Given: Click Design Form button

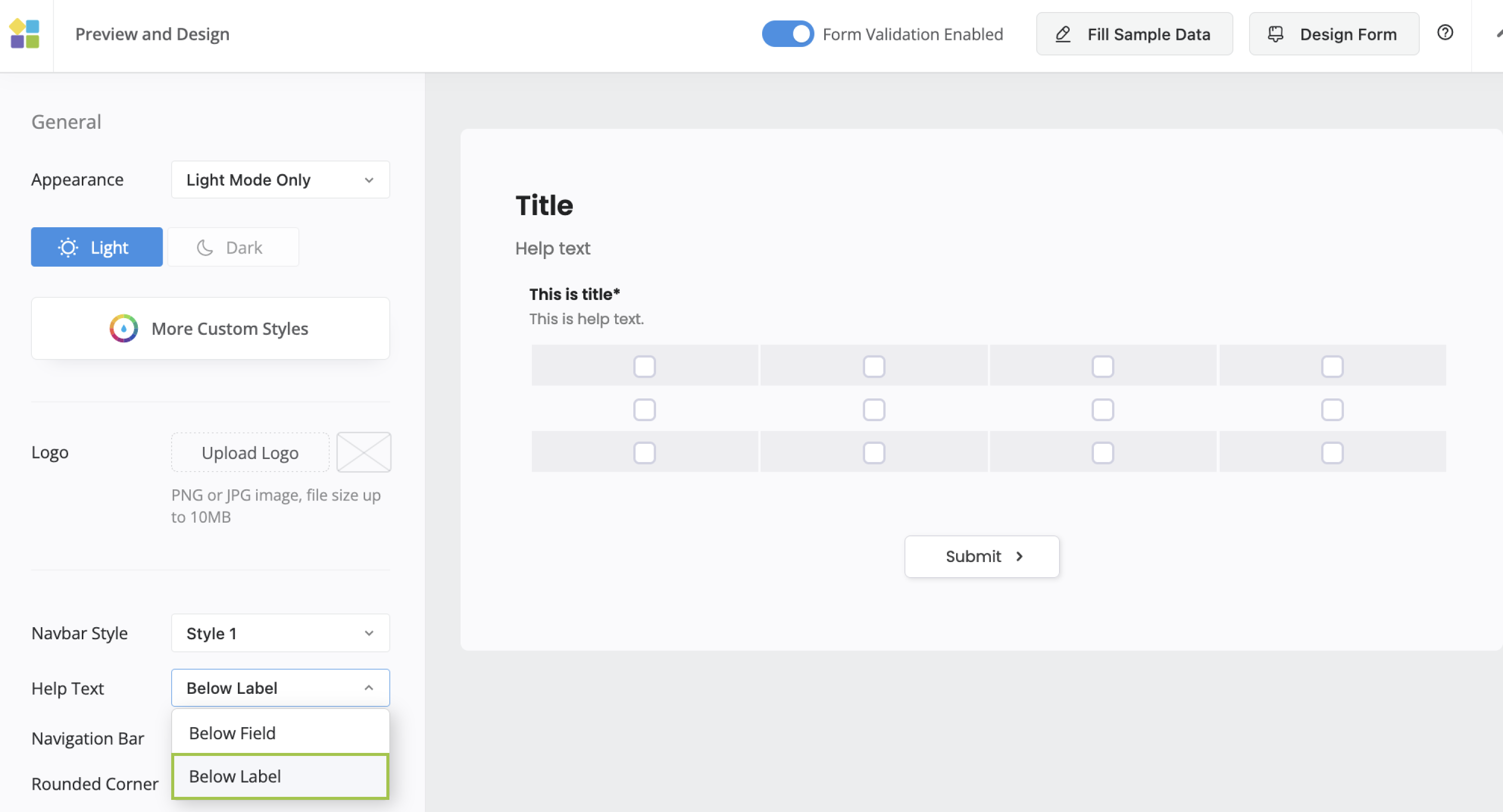Looking at the screenshot, I should (1334, 34).
